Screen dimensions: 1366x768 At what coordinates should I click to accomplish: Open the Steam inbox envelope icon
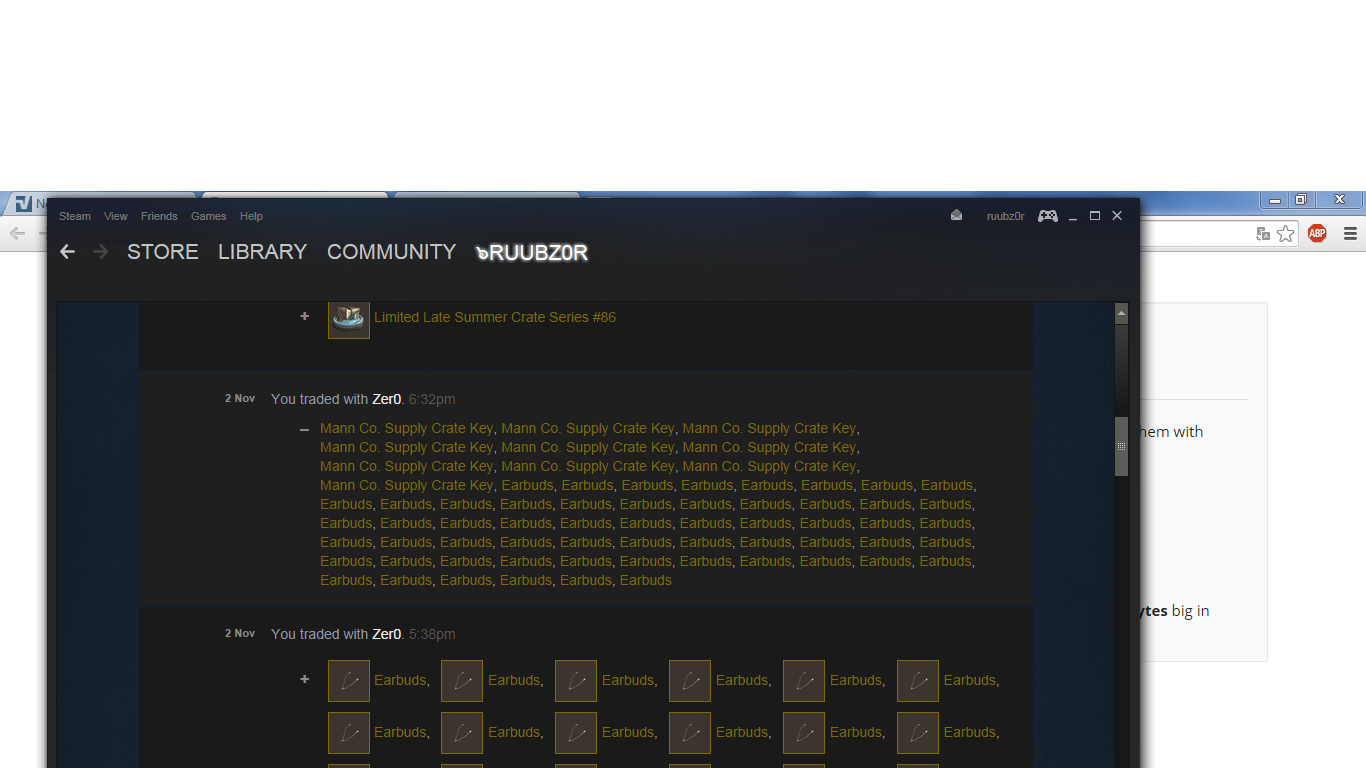(x=956, y=215)
